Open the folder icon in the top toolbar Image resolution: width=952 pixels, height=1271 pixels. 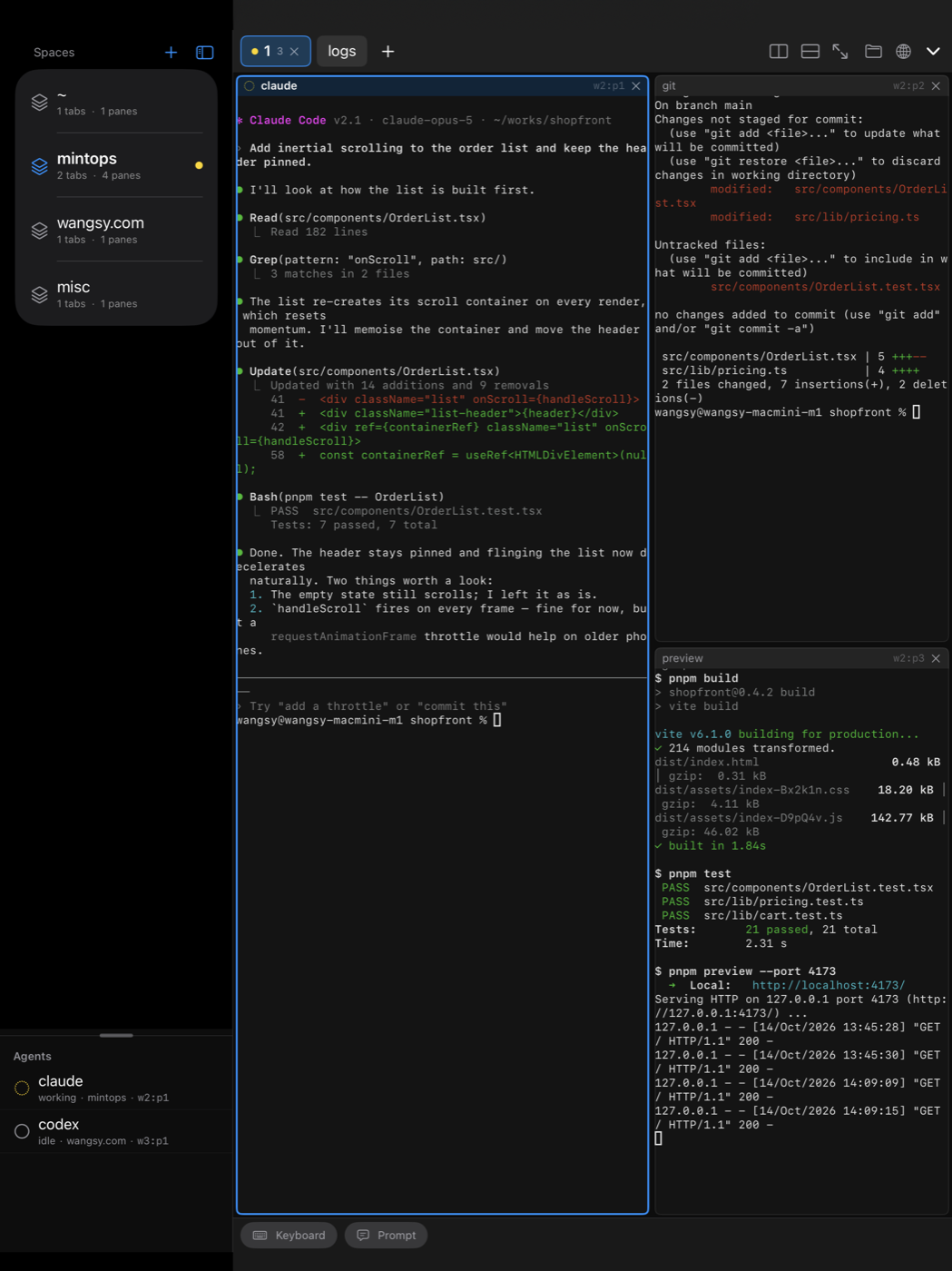pyautogui.click(x=873, y=52)
